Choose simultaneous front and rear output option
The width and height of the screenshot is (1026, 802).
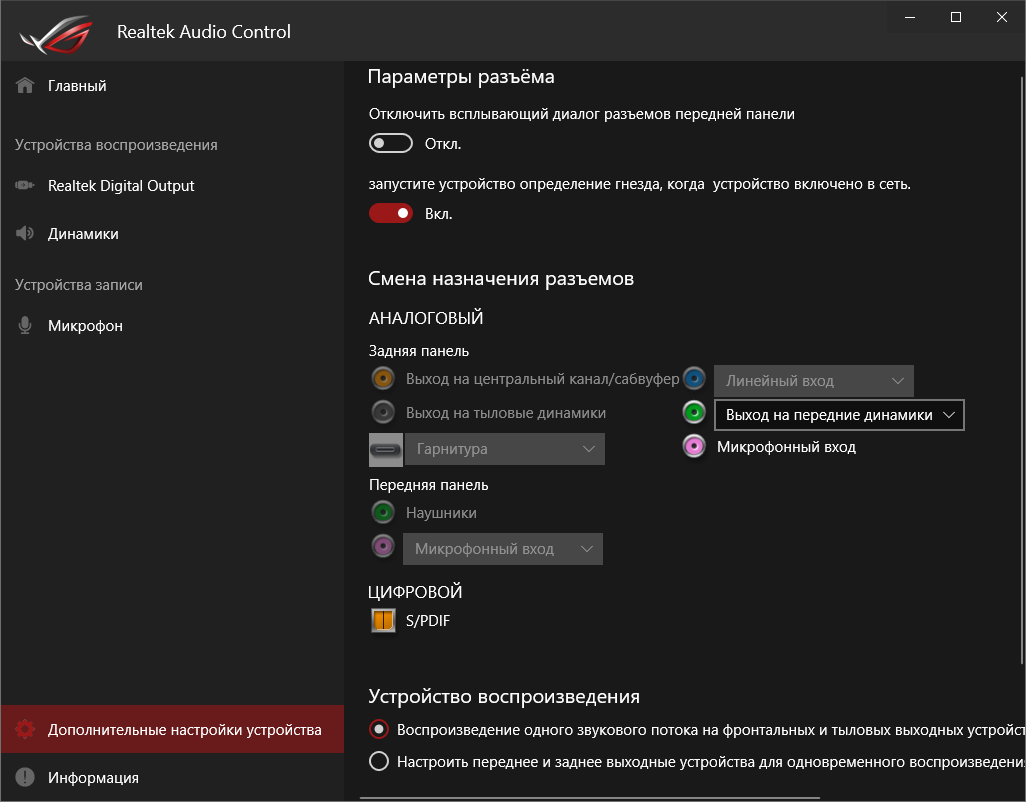pyautogui.click(x=379, y=761)
